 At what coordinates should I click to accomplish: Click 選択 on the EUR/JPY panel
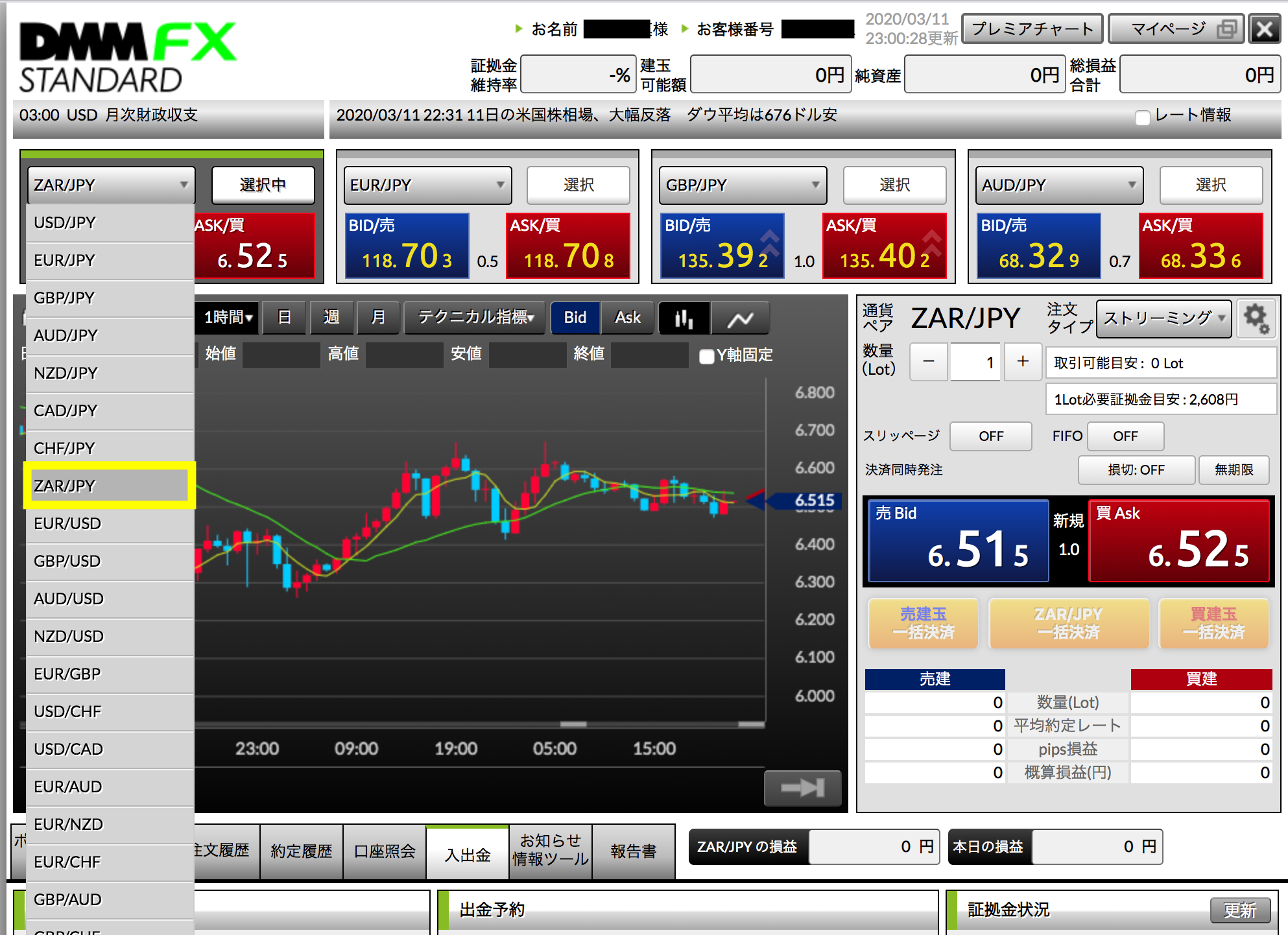pyautogui.click(x=578, y=185)
